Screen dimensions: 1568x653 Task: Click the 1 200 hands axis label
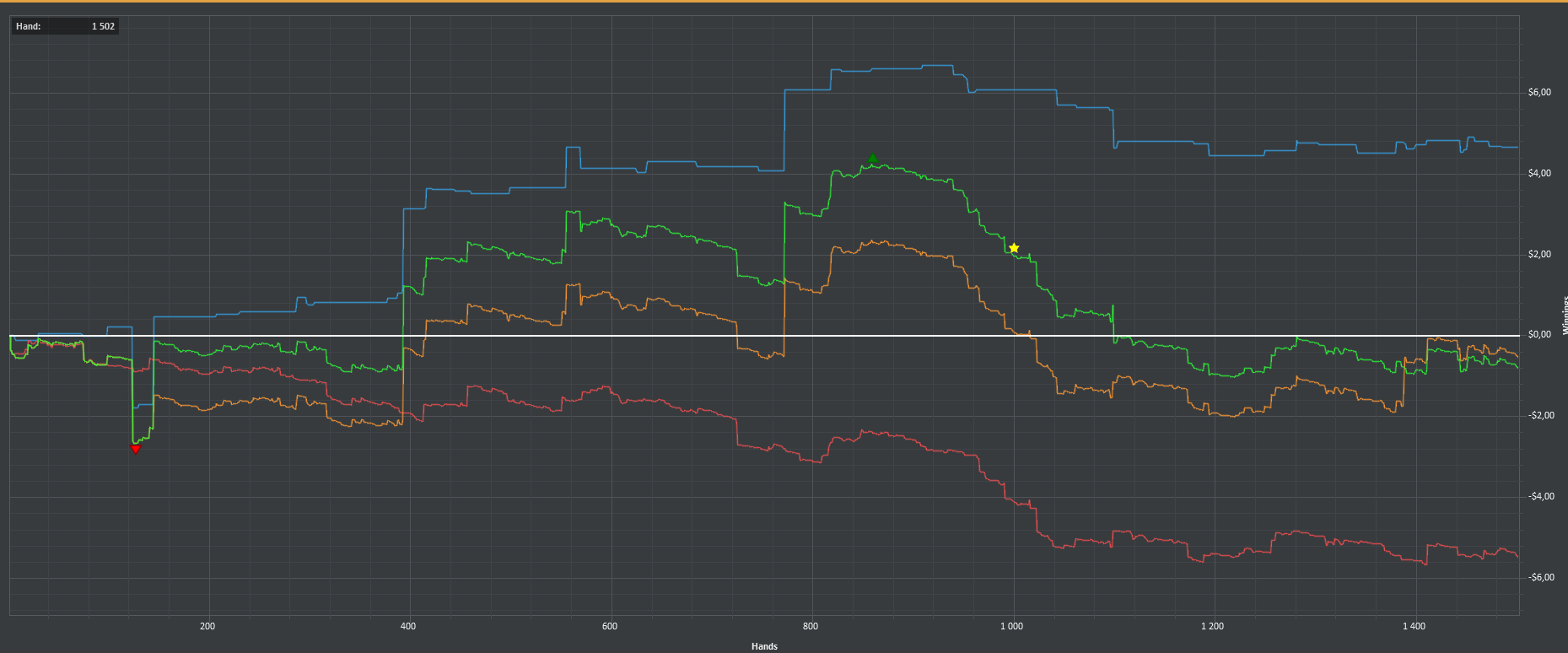pos(1212,626)
